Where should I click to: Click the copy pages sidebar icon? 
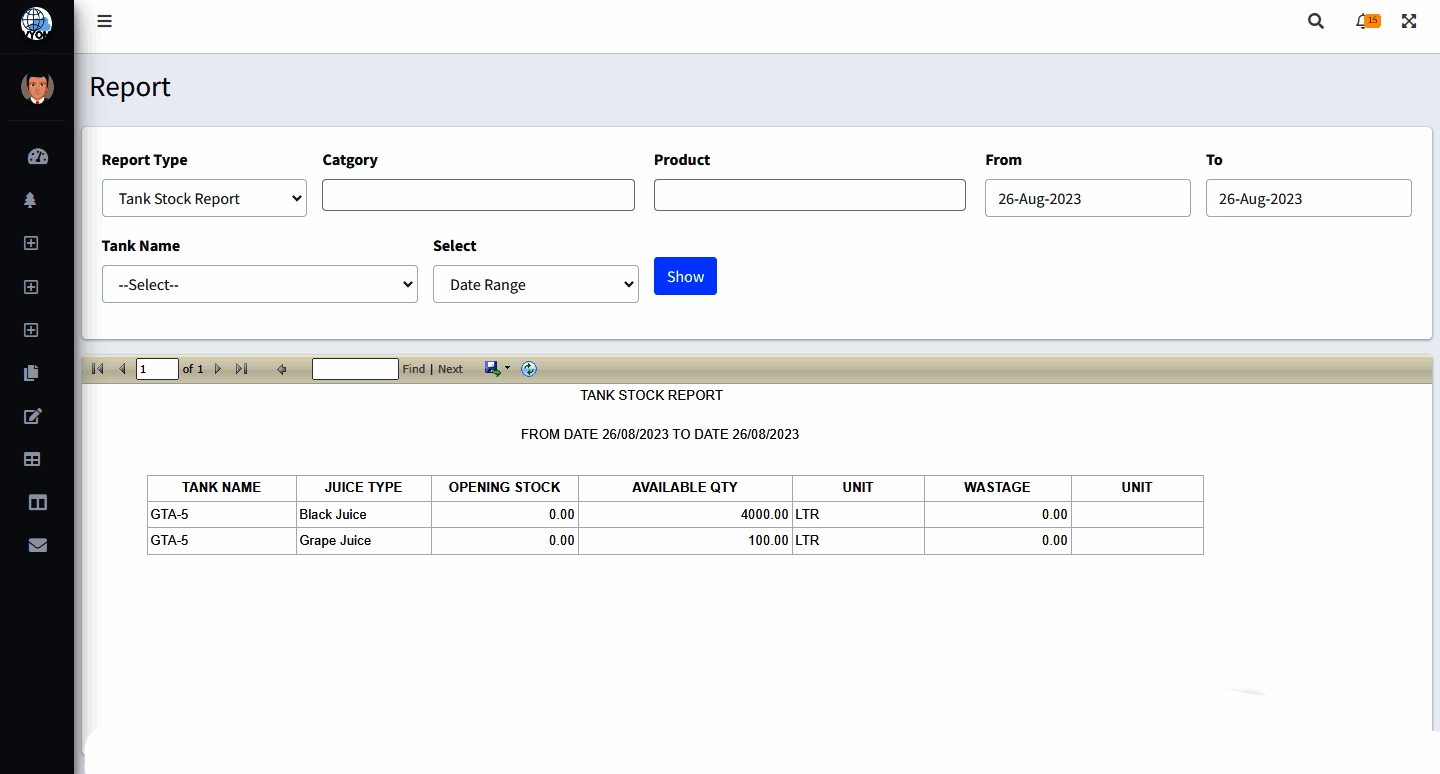30,373
